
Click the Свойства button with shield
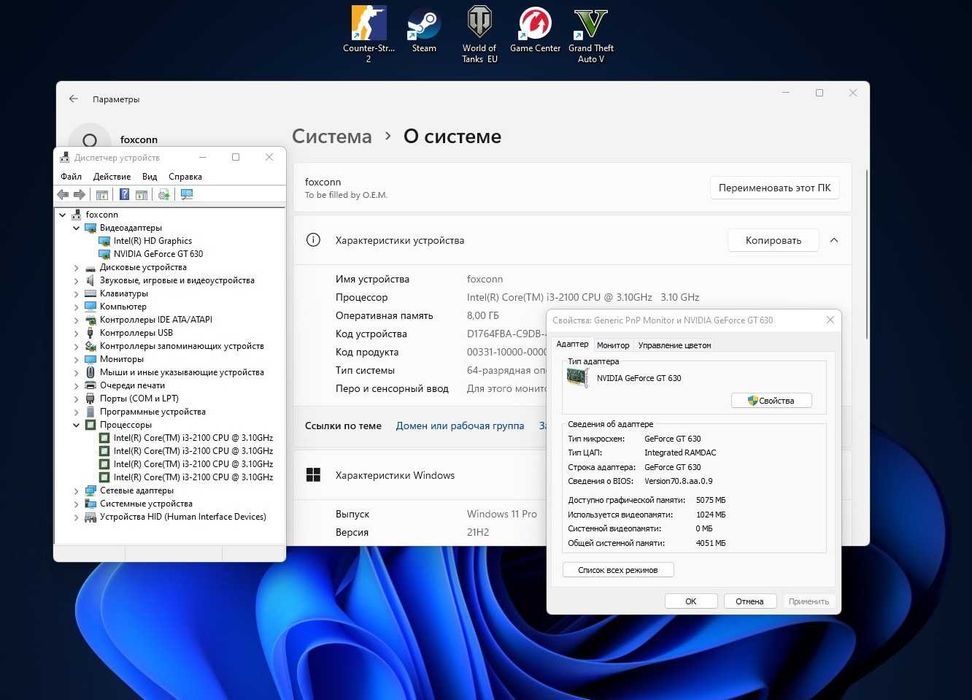pos(771,401)
